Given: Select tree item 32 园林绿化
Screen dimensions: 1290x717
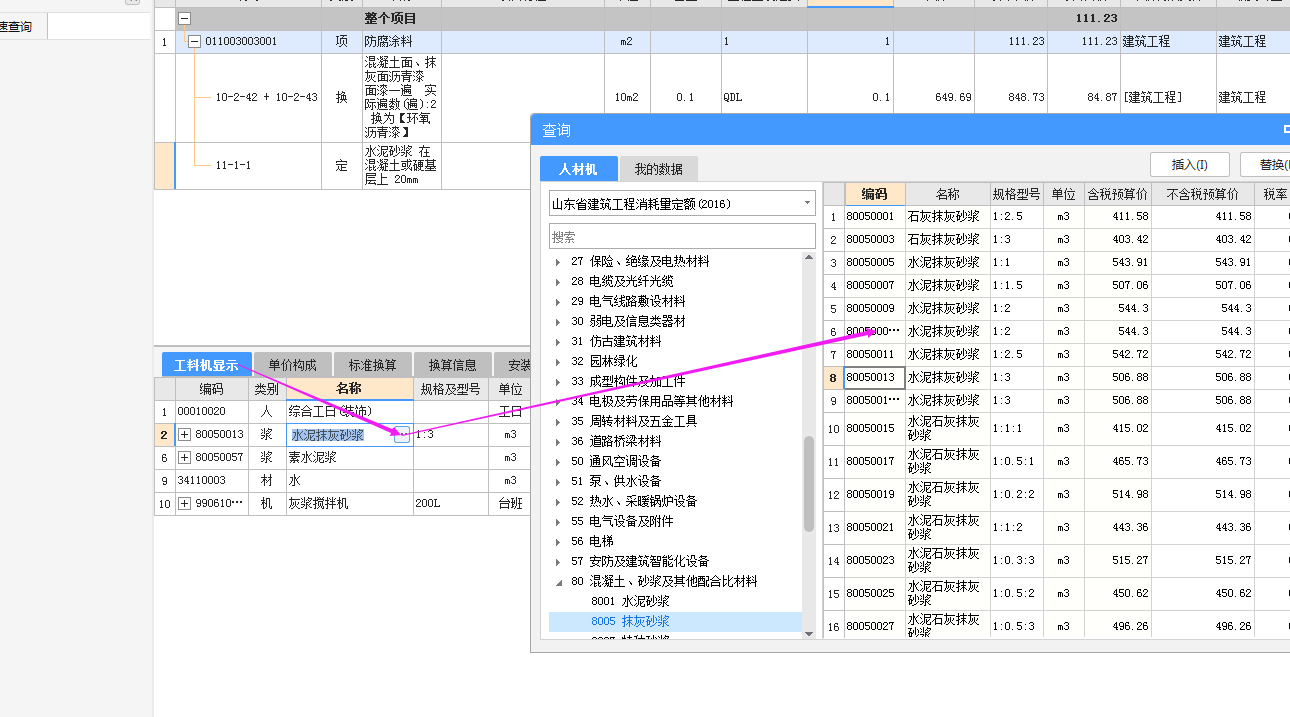Looking at the screenshot, I should [604, 362].
